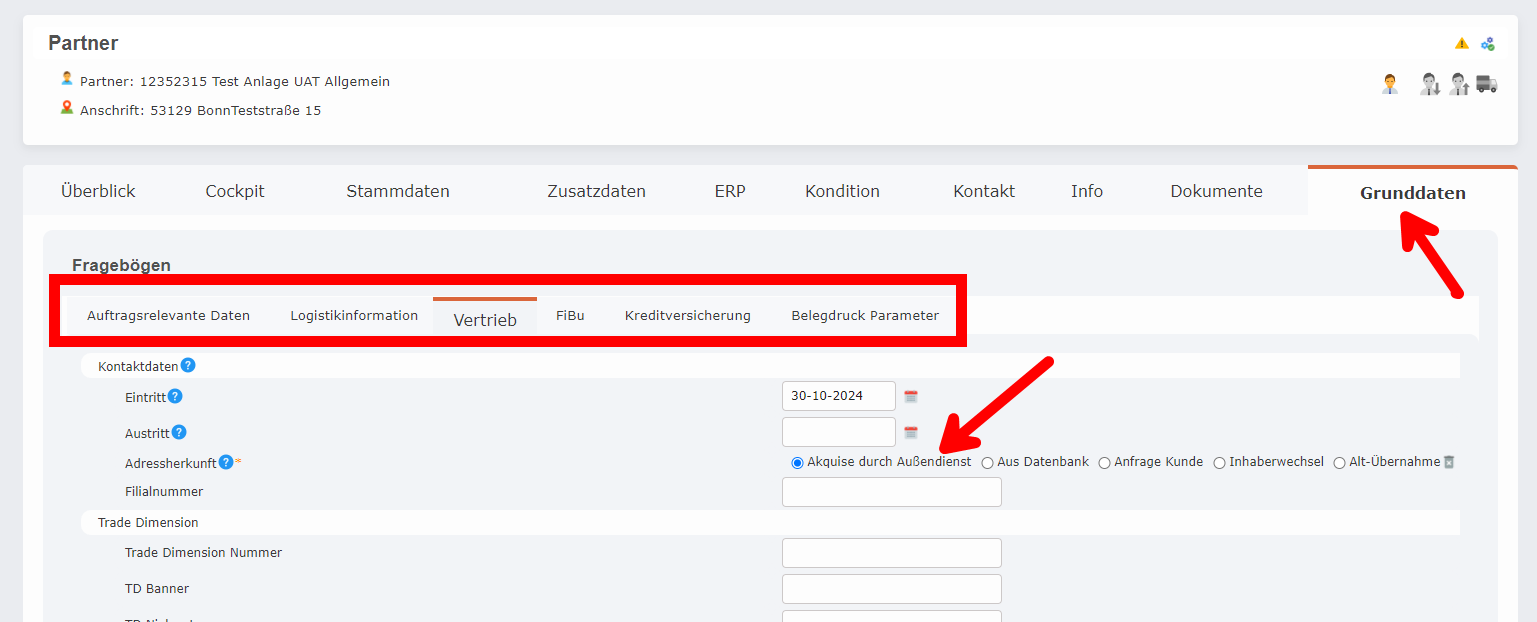Choose Anfrage Kunde as Adressherkunft
Viewport: 1537px width, 622px height.
click(x=1106, y=461)
